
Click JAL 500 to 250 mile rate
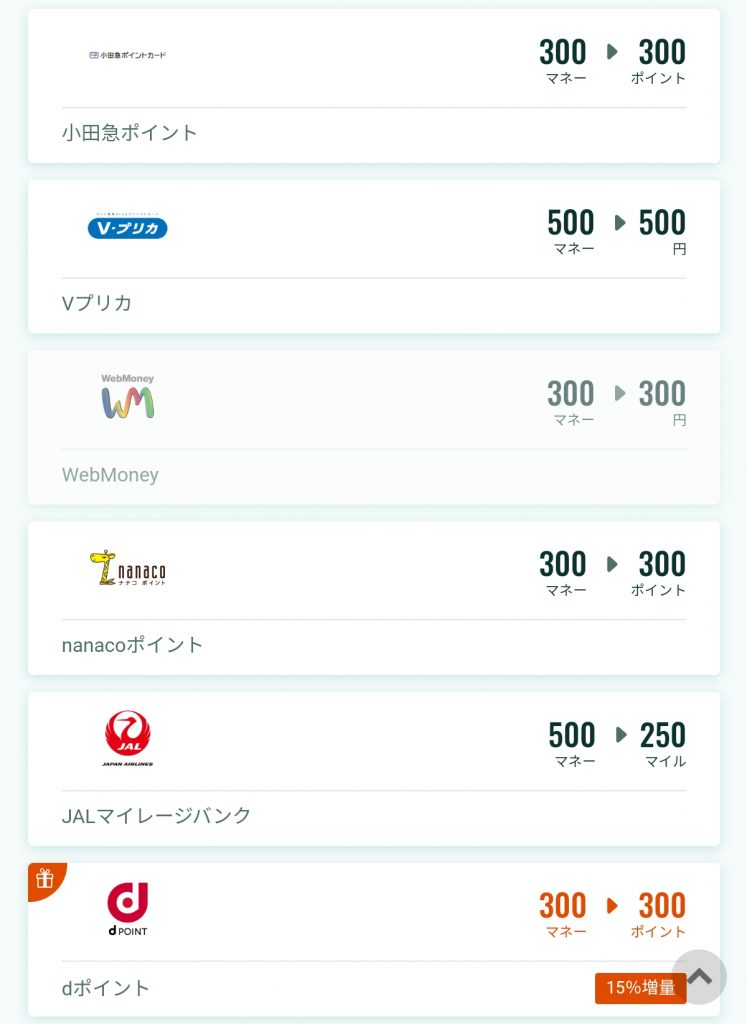617,743
